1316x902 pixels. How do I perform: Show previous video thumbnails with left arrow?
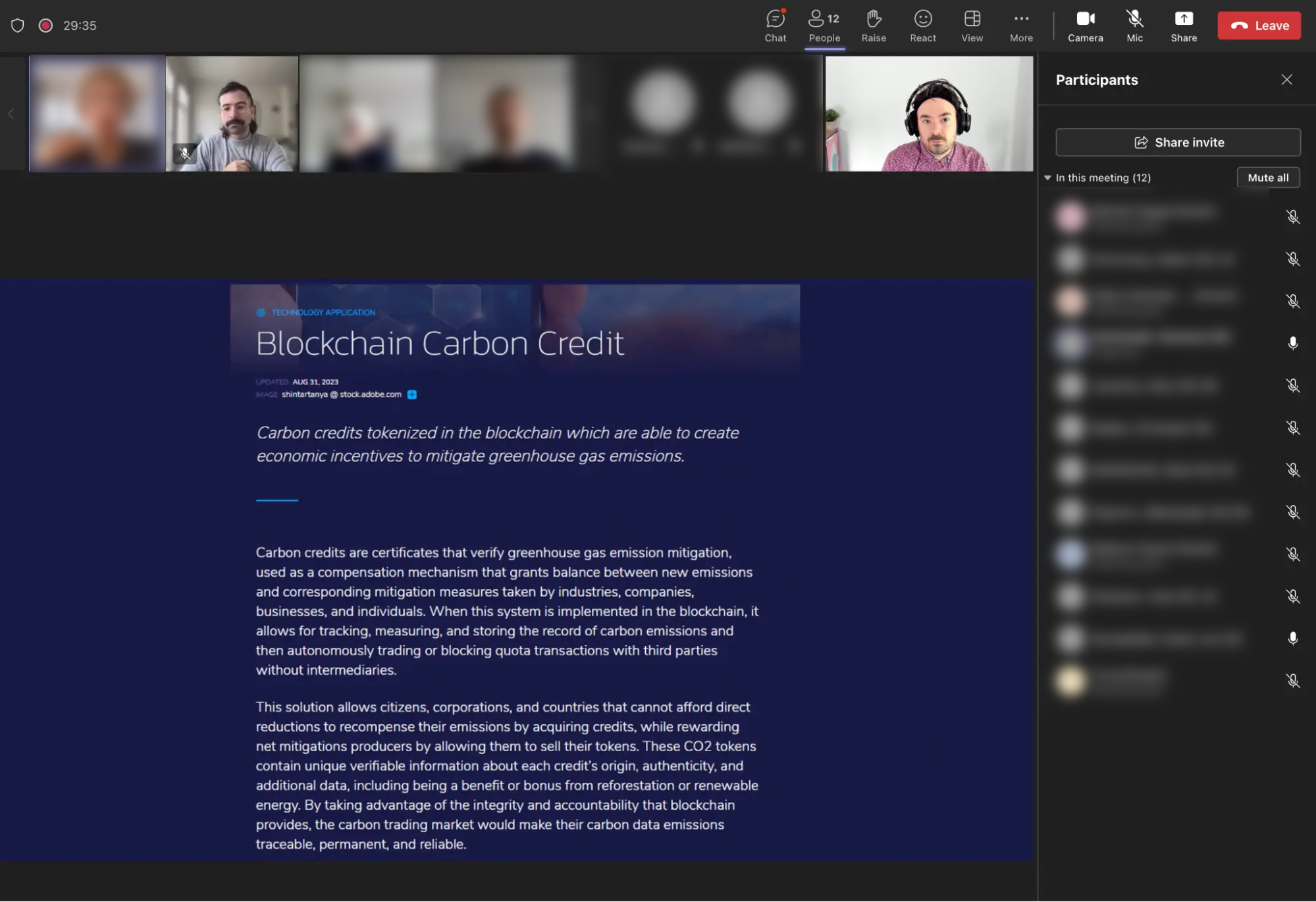click(11, 114)
